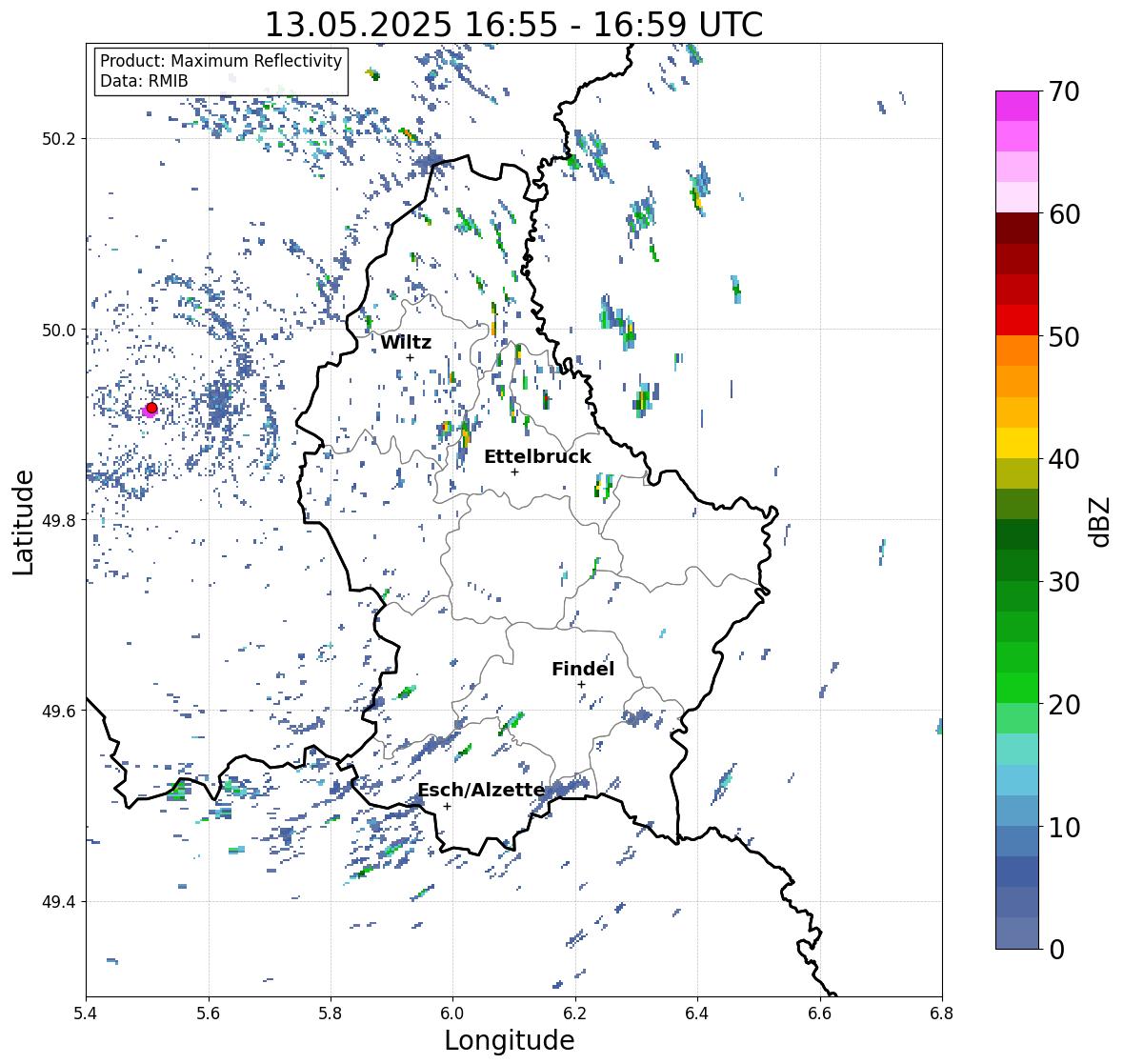Click the 'Product: Maximum Reflectivity' legend text
1123x1064 pixels.
pyautogui.click(x=221, y=61)
